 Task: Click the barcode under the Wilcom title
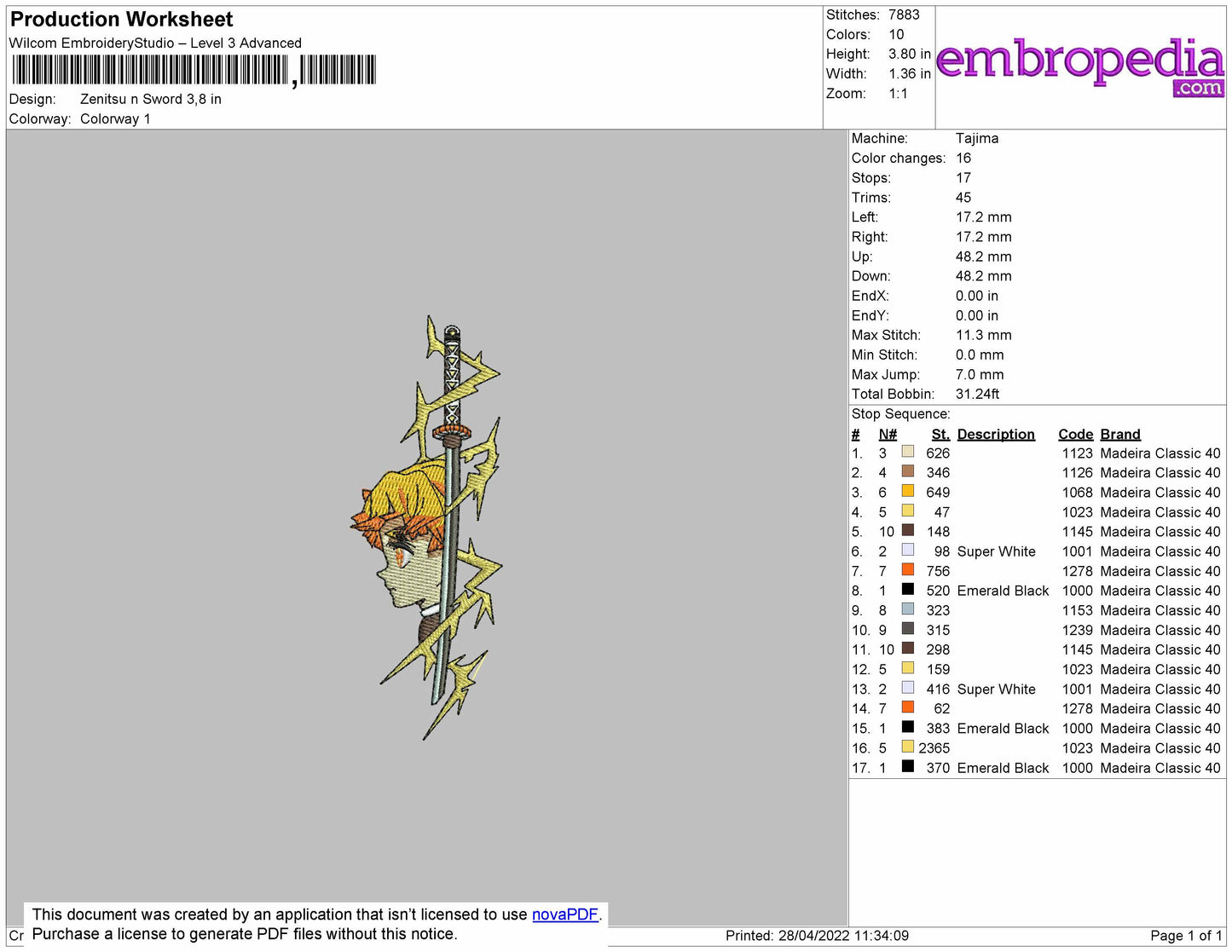coord(194,70)
